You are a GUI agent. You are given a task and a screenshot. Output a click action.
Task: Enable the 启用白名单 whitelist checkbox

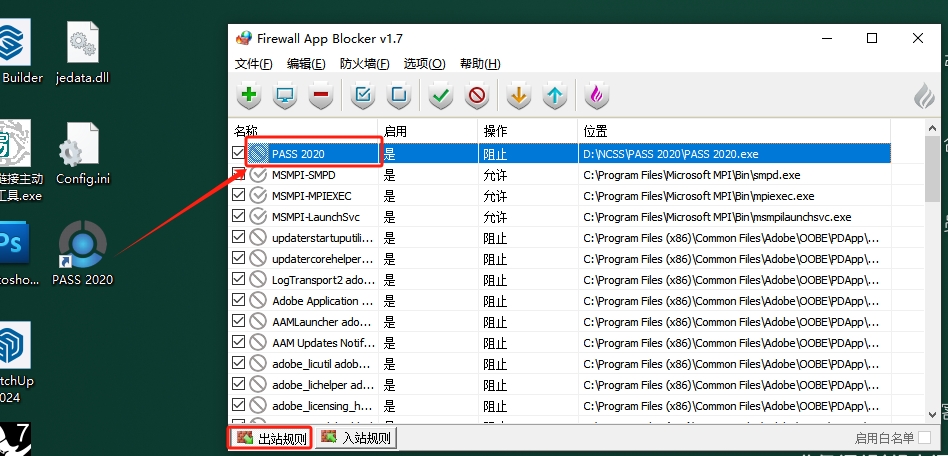coord(924,438)
